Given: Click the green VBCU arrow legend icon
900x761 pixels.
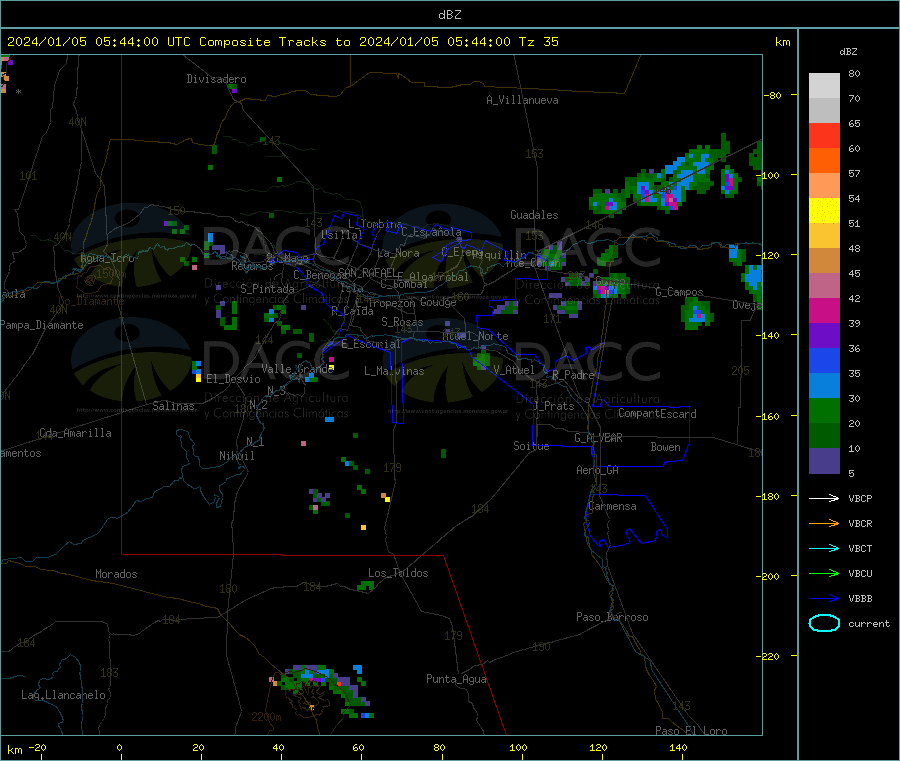Looking at the screenshot, I should (824, 573).
